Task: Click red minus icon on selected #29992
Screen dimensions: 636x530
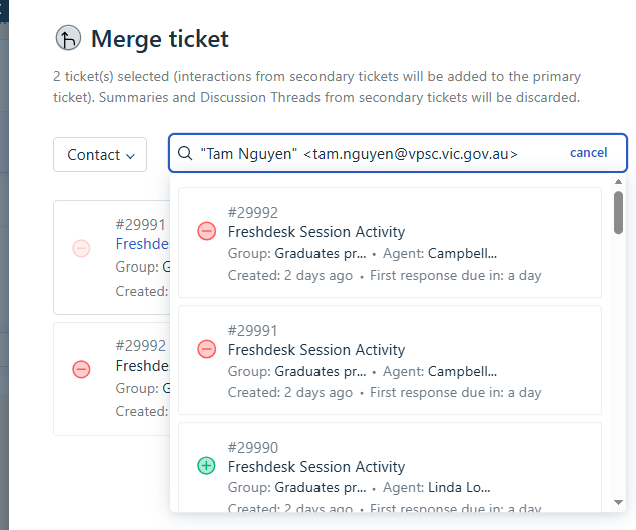Action: (x=81, y=369)
